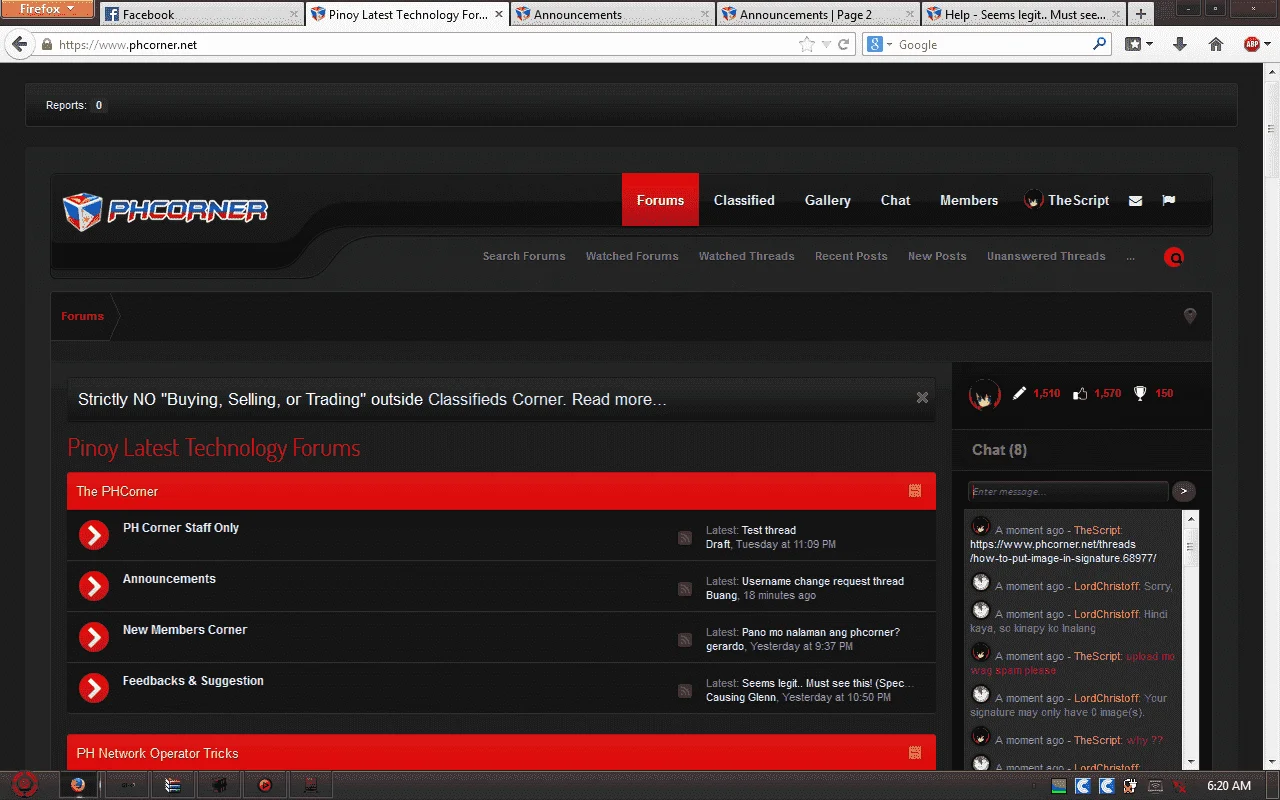The image size is (1280, 800).
Task: Open the Firefox application menu
Action: point(48,9)
